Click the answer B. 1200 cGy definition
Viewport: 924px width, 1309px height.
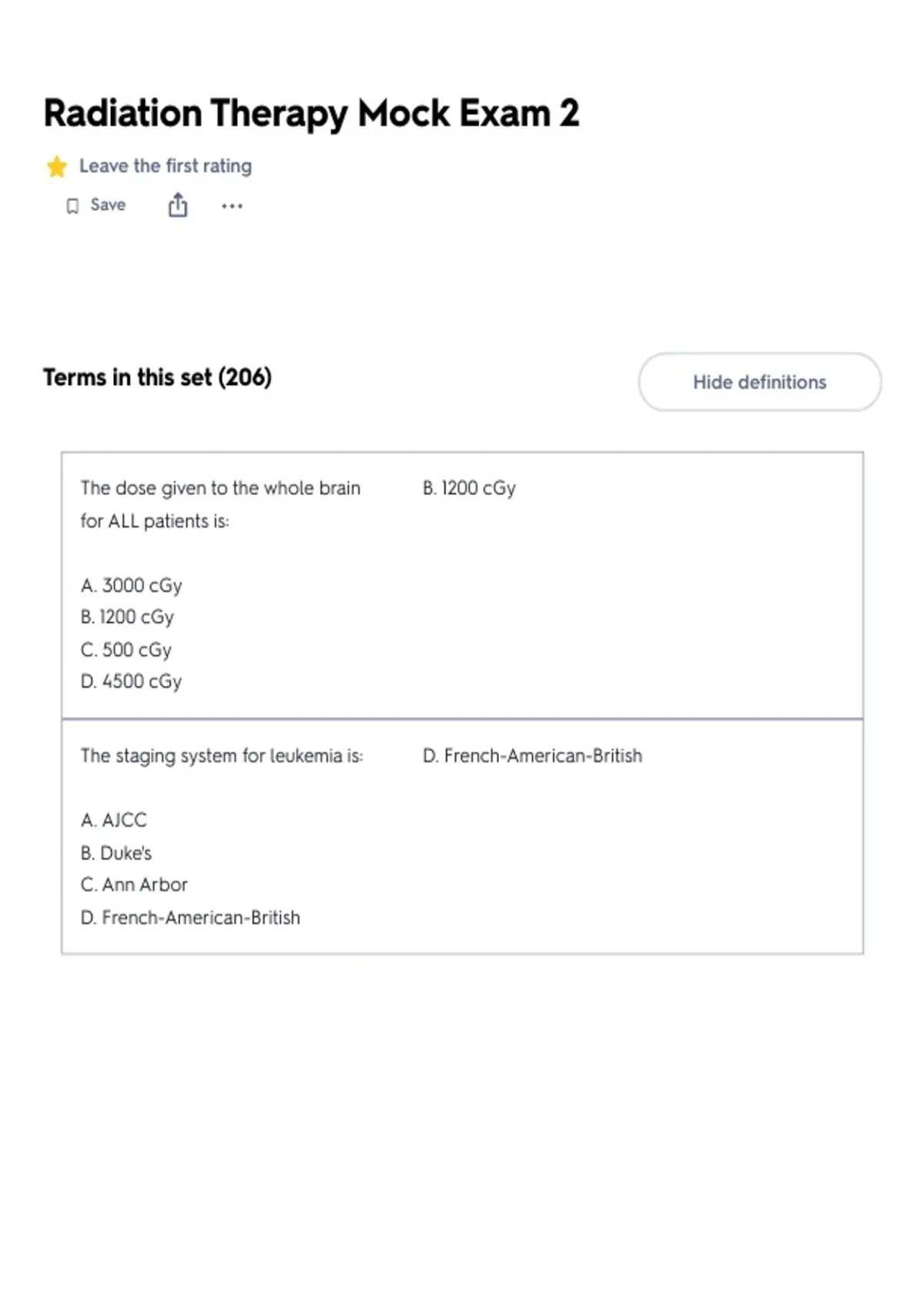(x=470, y=488)
